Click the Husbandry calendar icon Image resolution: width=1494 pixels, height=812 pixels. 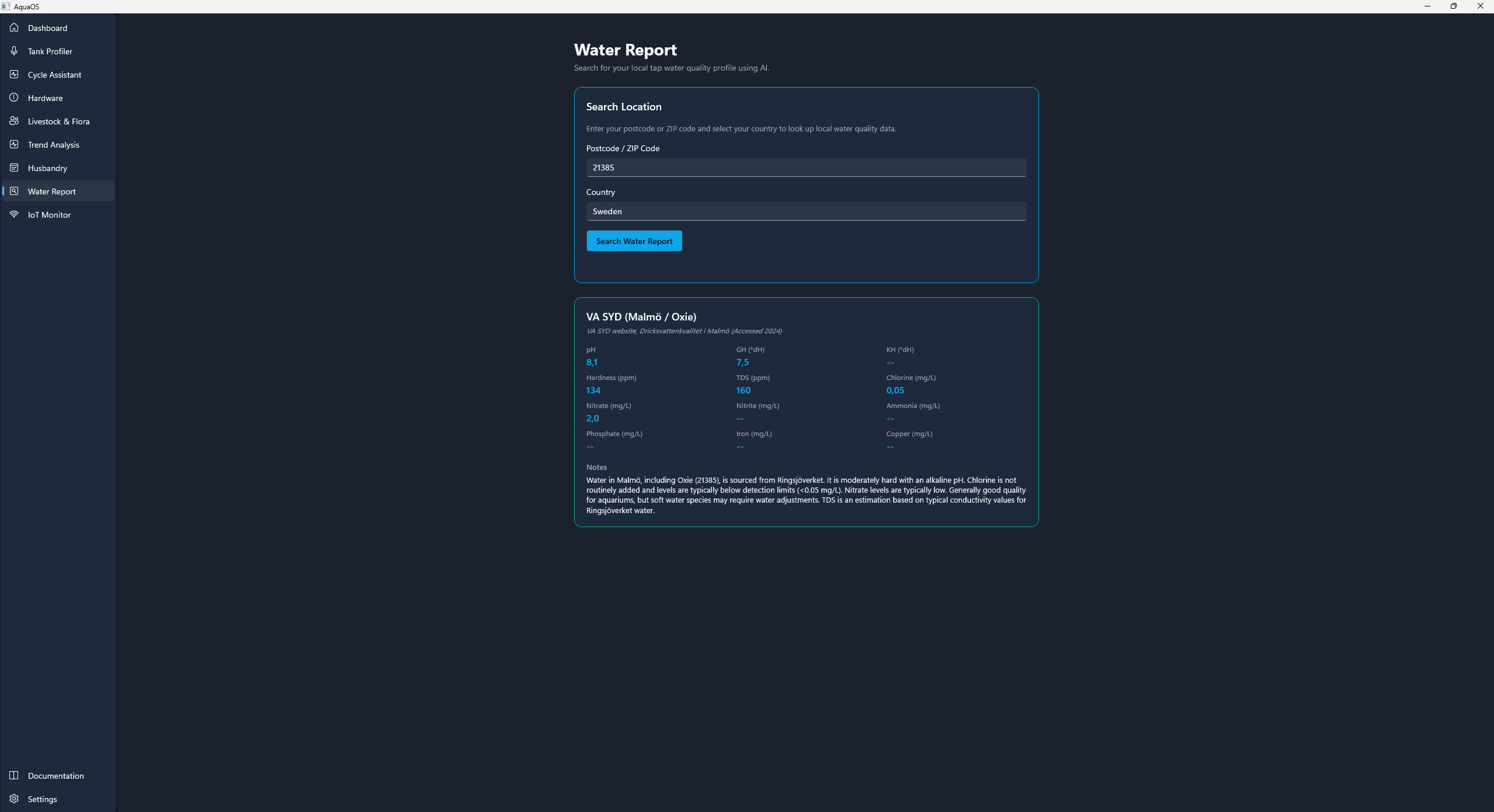click(x=14, y=168)
